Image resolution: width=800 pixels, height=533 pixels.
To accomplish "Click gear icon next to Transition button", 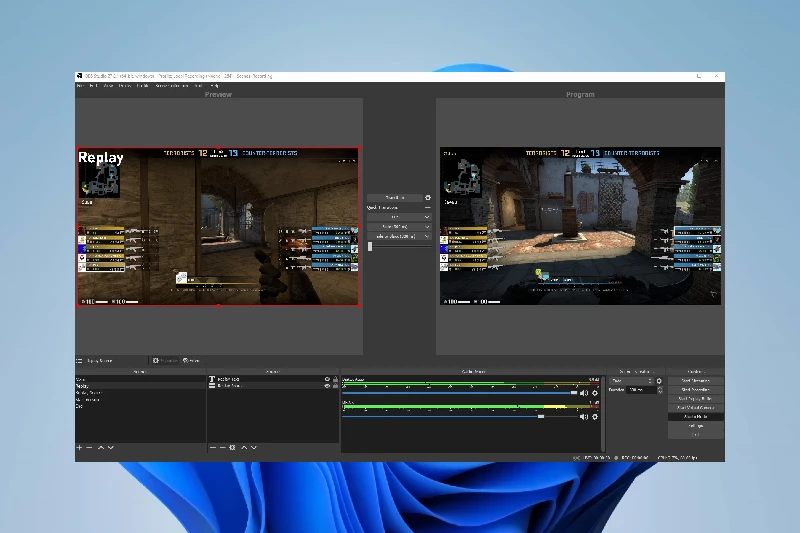I will click(428, 197).
